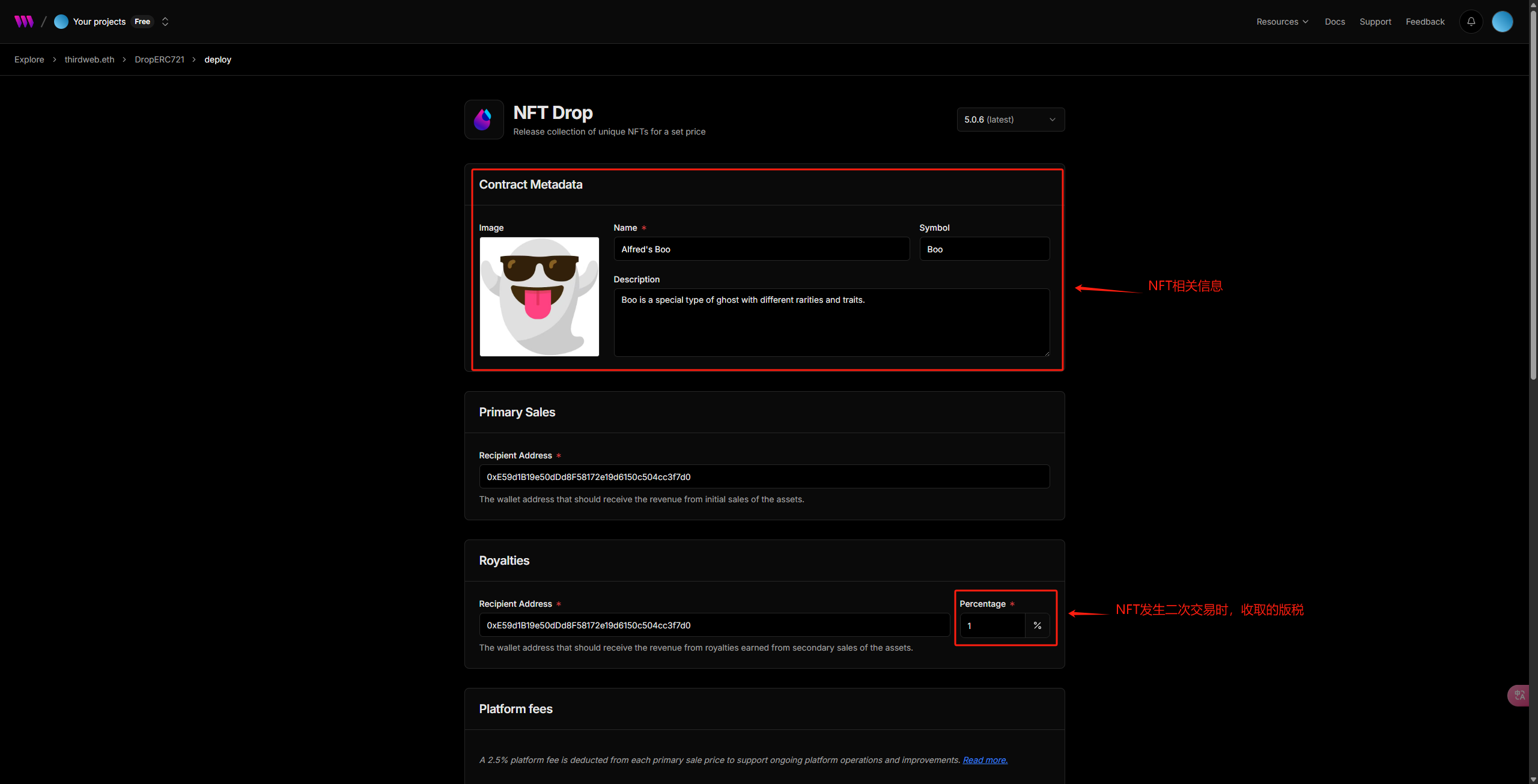The image size is (1538, 784).
Task: Open the Support menu item
Action: click(1375, 22)
